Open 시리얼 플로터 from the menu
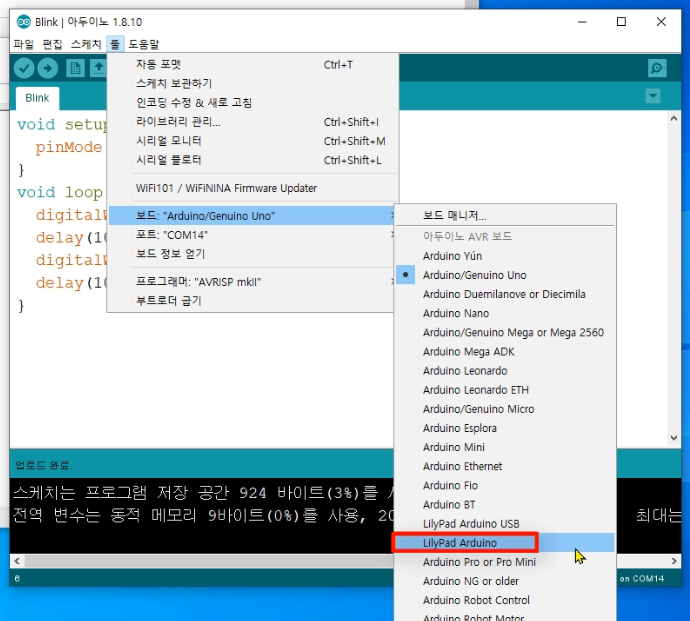Viewport: 690px width, 621px height. [253, 160]
